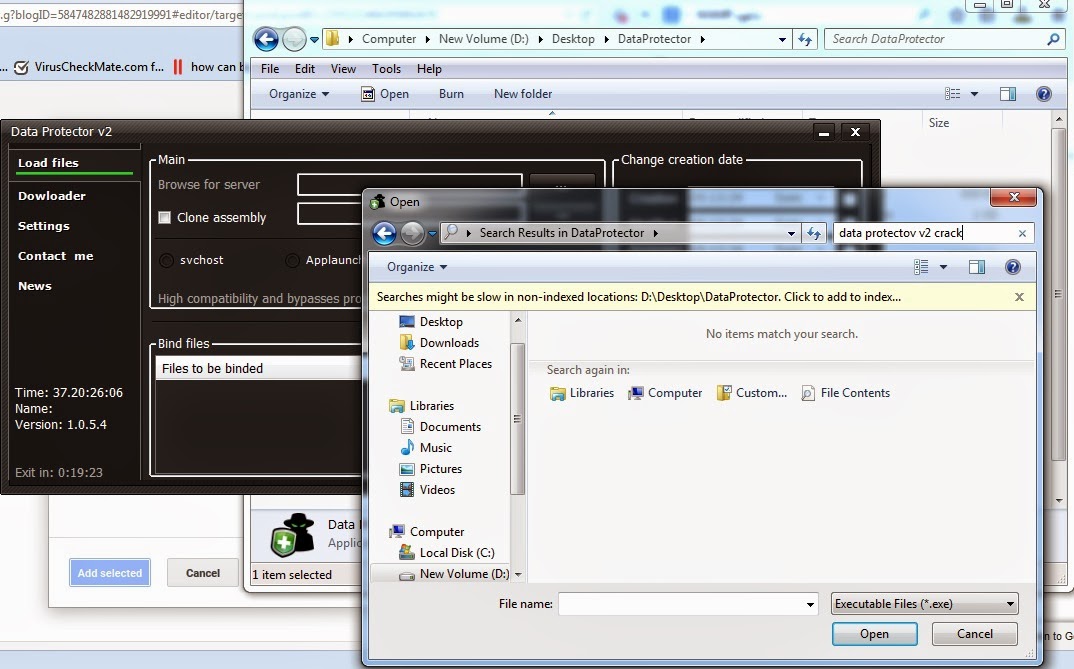Search again with Custom location
The width and height of the screenshot is (1074, 669).
point(752,393)
